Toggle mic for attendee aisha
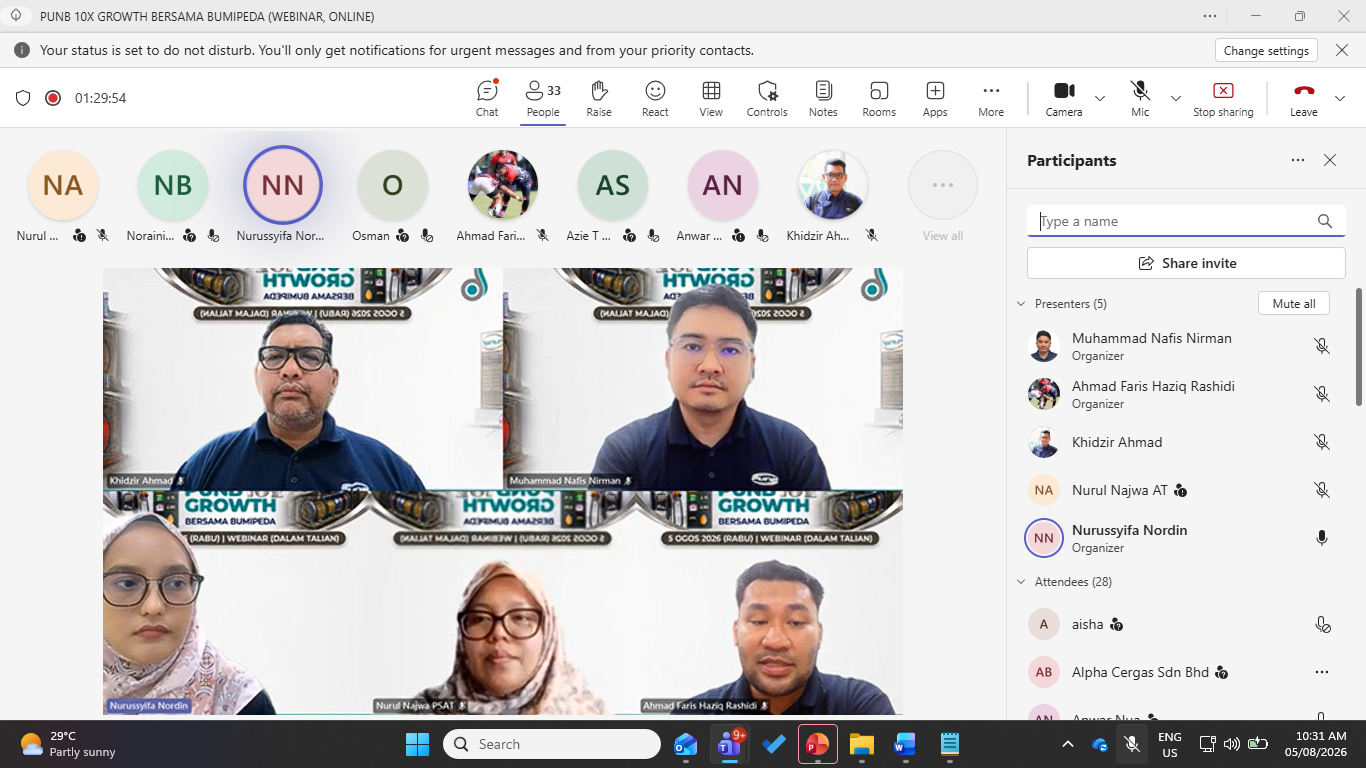The image size is (1366, 768). click(x=1322, y=625)
